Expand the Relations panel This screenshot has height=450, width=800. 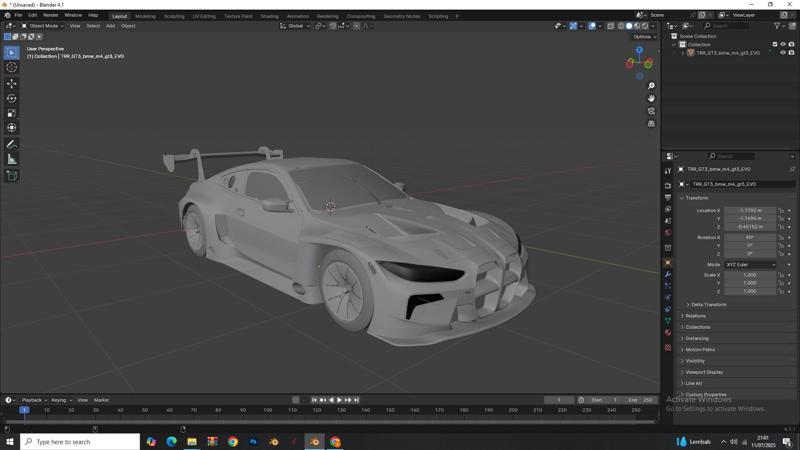(695, 316)
